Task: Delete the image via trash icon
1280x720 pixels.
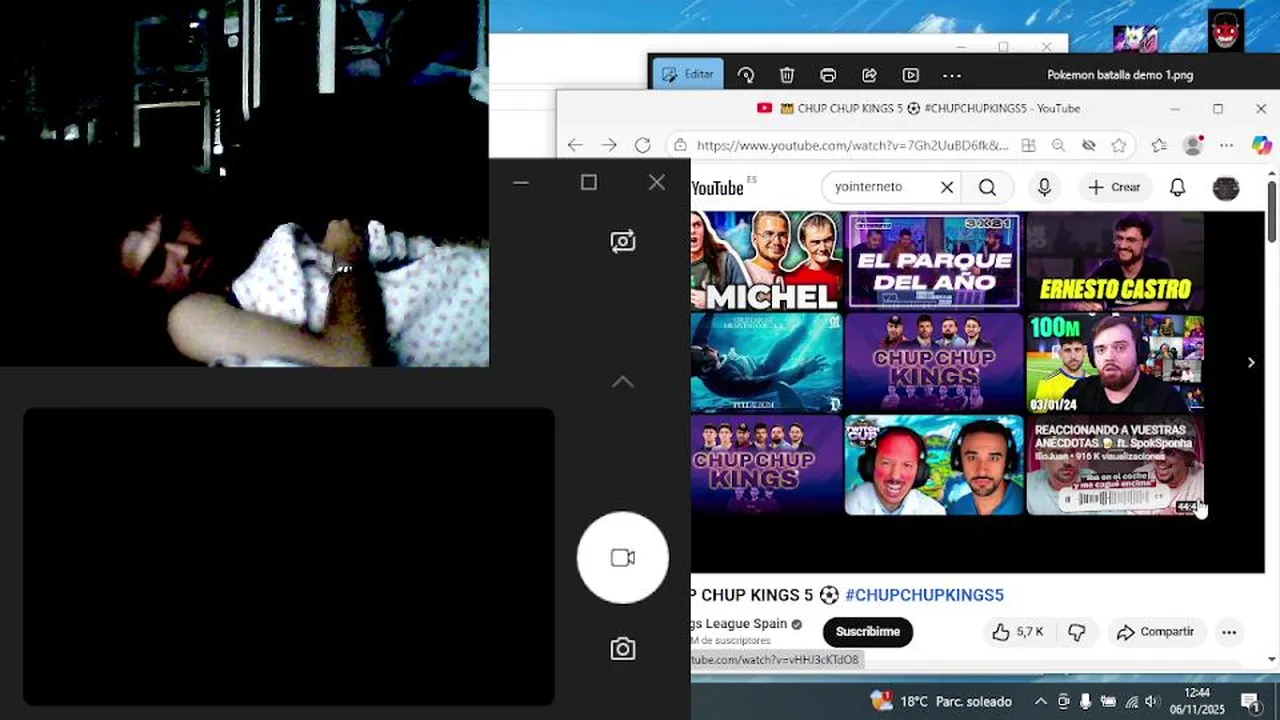Action: click(x=787, y=75)
